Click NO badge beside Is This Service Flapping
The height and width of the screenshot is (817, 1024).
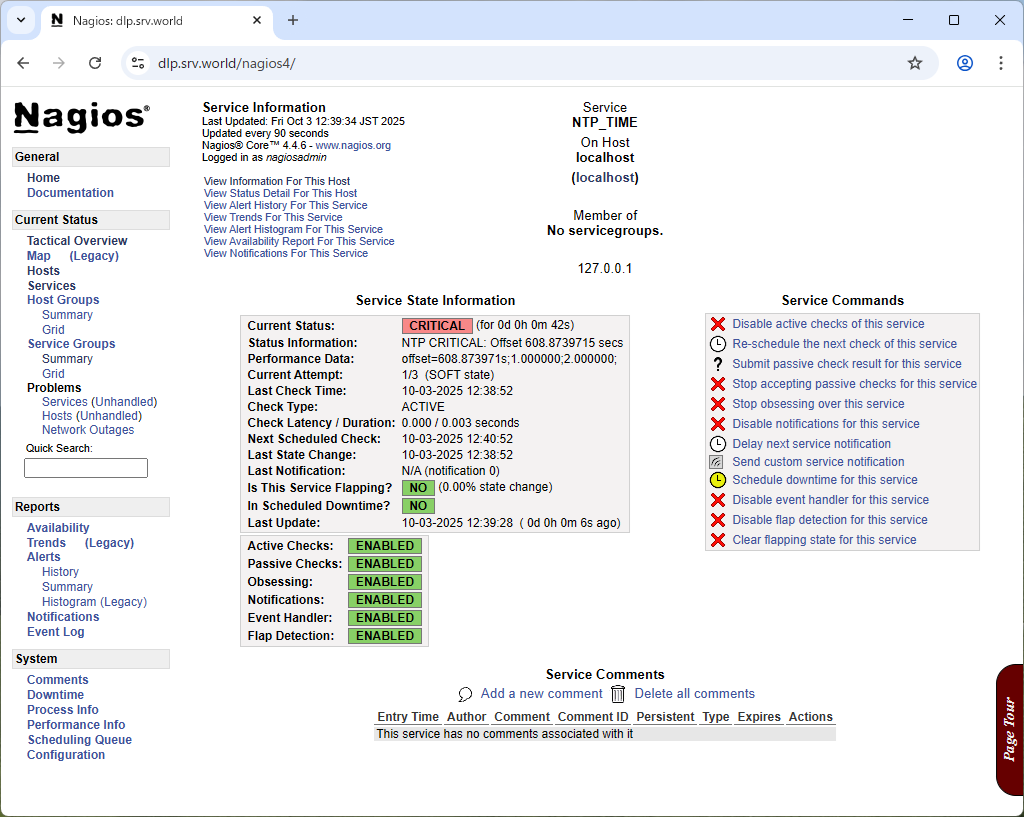[x=418, y=488]
